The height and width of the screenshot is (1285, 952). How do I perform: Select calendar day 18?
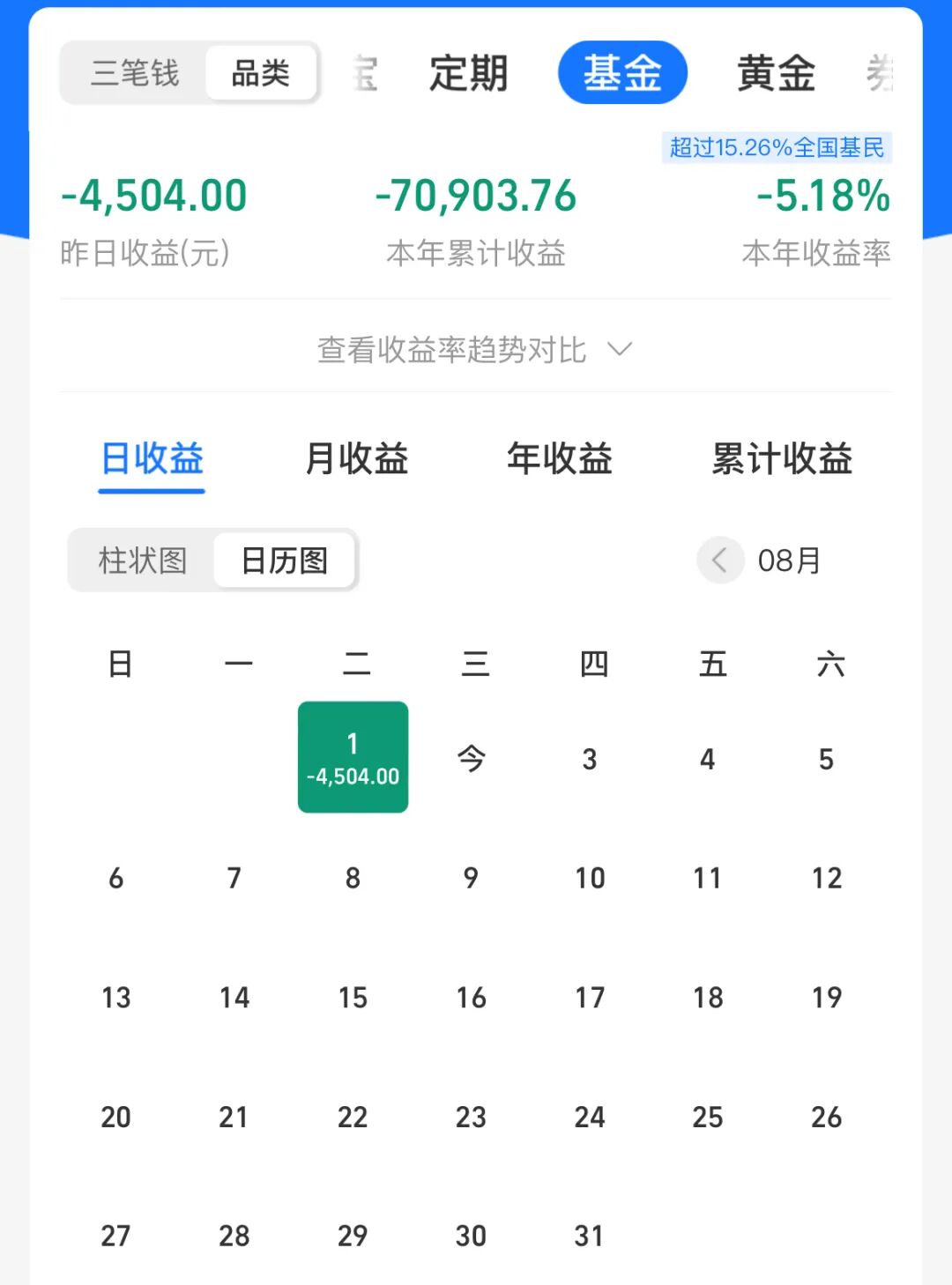[x=708, y=998]
